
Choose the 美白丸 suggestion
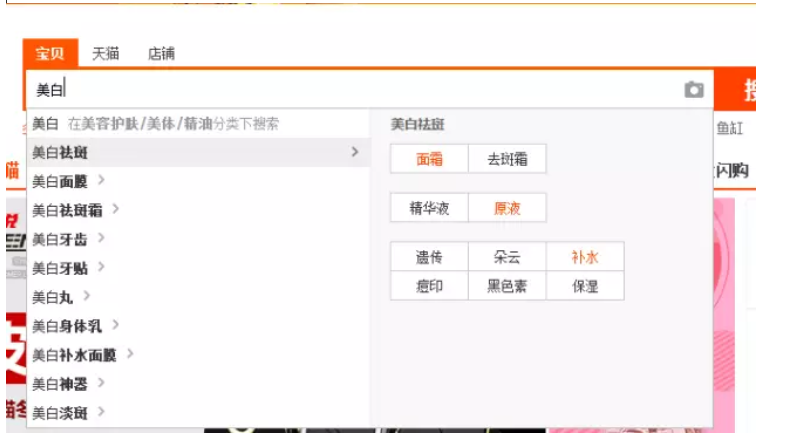point(52,297)
